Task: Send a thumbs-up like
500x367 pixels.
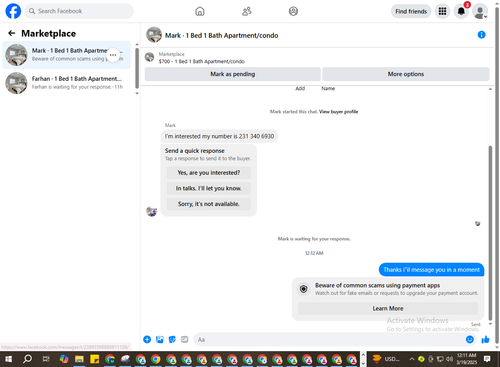Action: pyautogui.click(x=485, y=339)
